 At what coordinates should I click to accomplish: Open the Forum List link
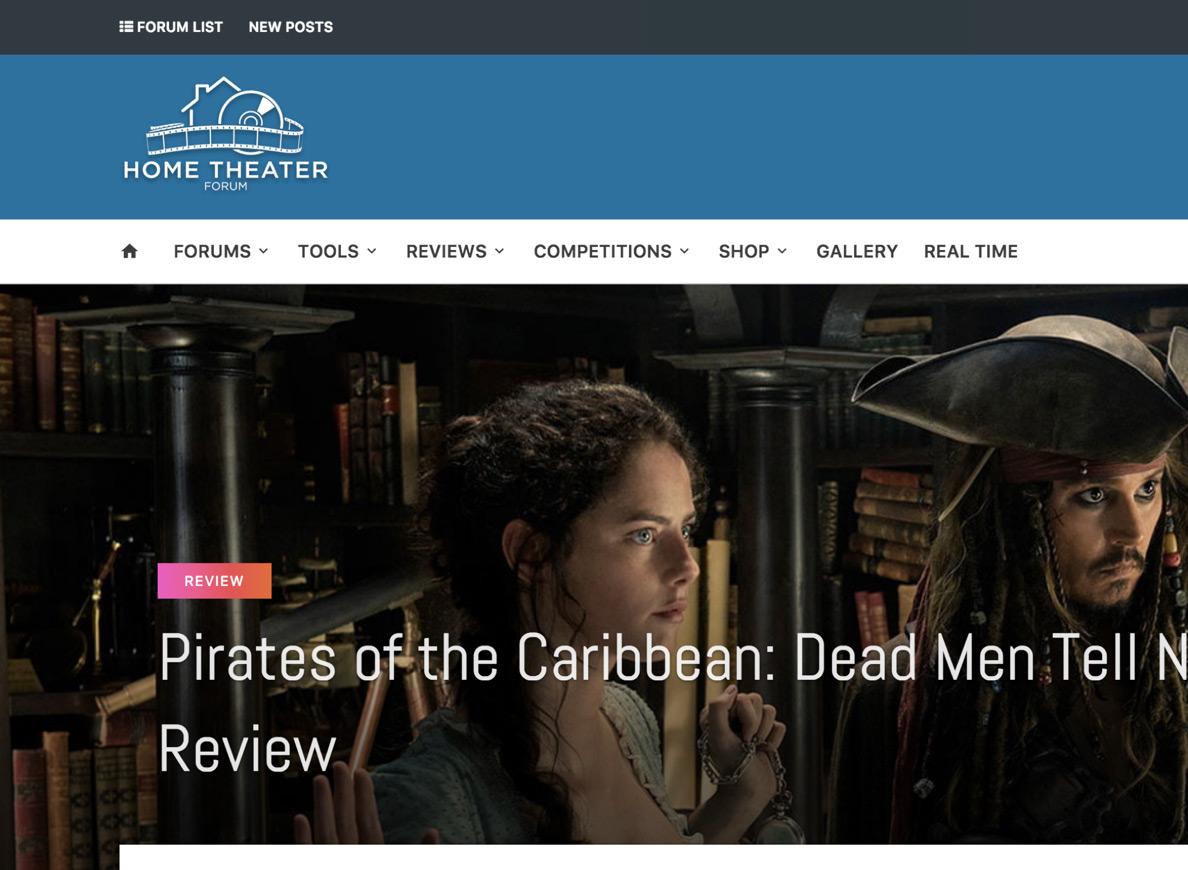click(171, 27)
